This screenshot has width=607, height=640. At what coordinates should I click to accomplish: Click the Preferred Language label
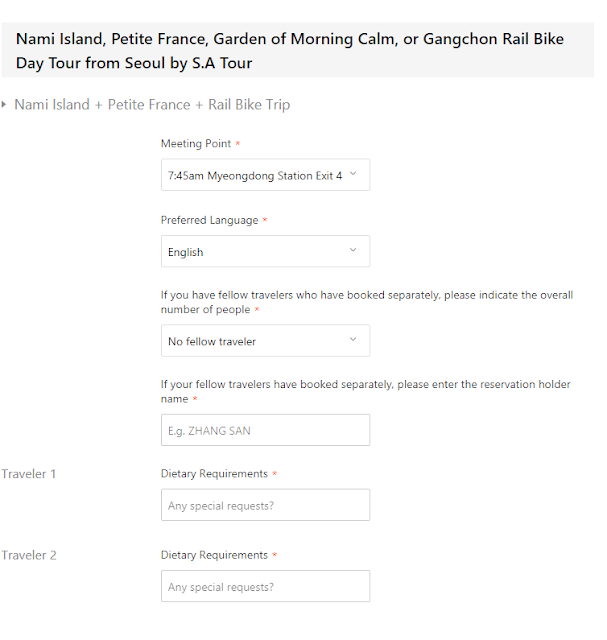tap(209, 220)
